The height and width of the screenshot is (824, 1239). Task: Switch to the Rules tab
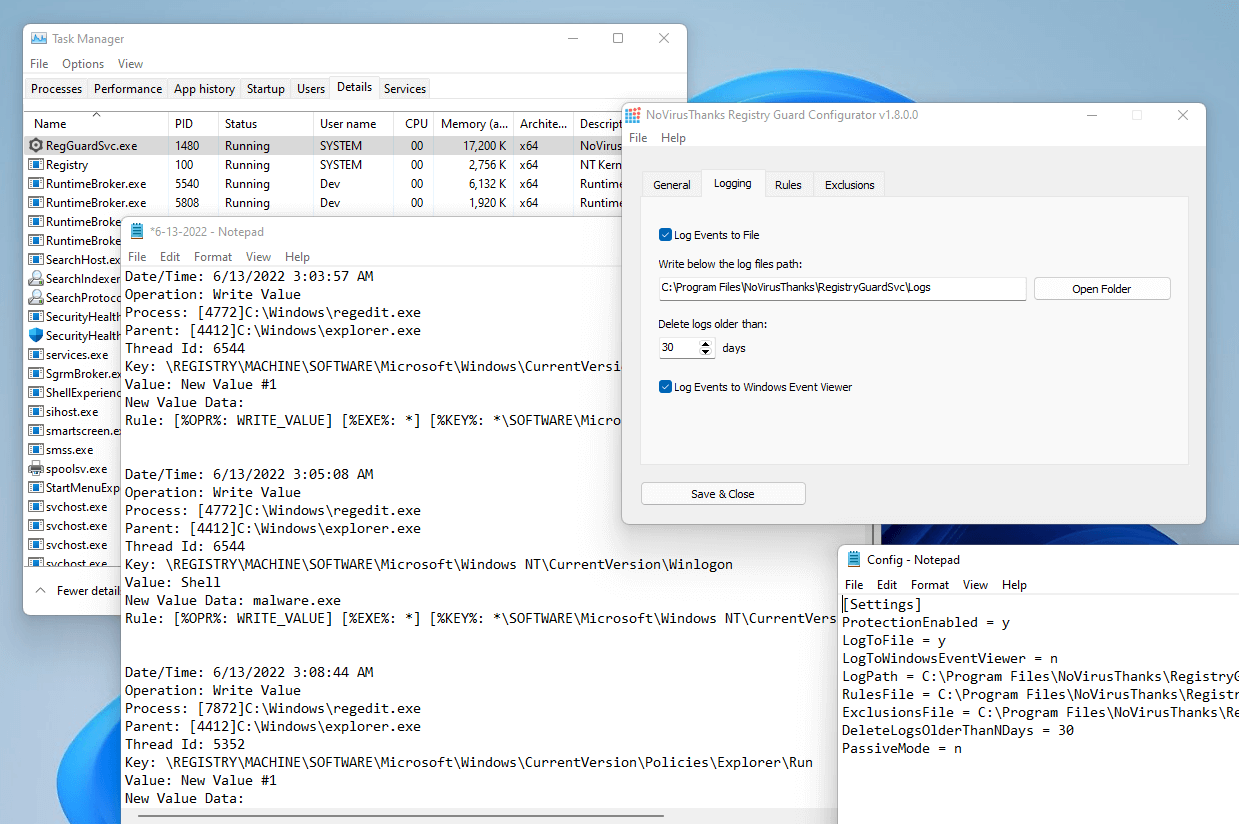click(x=788, y=183)
